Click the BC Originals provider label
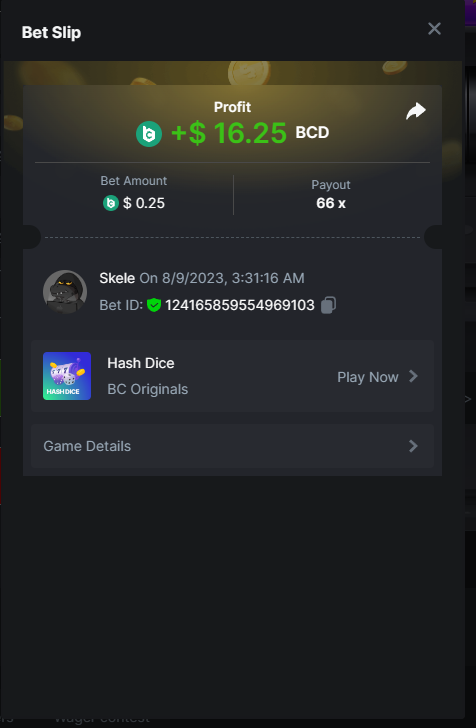The image size is (476, 728). [x=148, y=389]
